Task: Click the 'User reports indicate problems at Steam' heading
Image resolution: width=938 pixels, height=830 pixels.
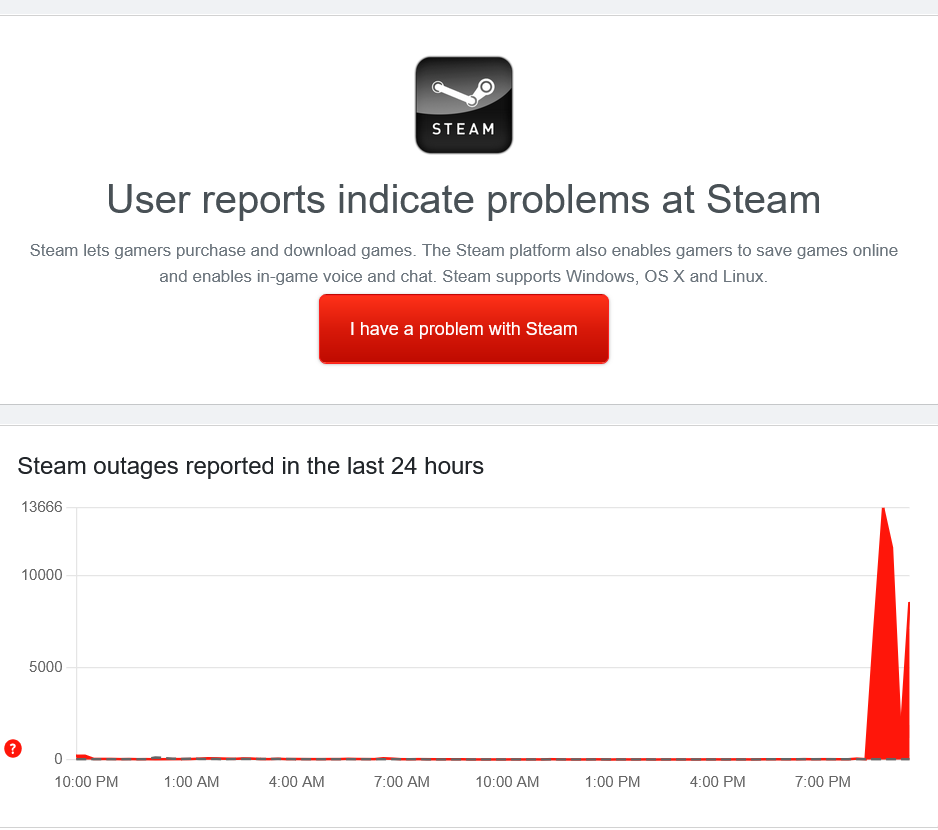Action: click(464, 199)
